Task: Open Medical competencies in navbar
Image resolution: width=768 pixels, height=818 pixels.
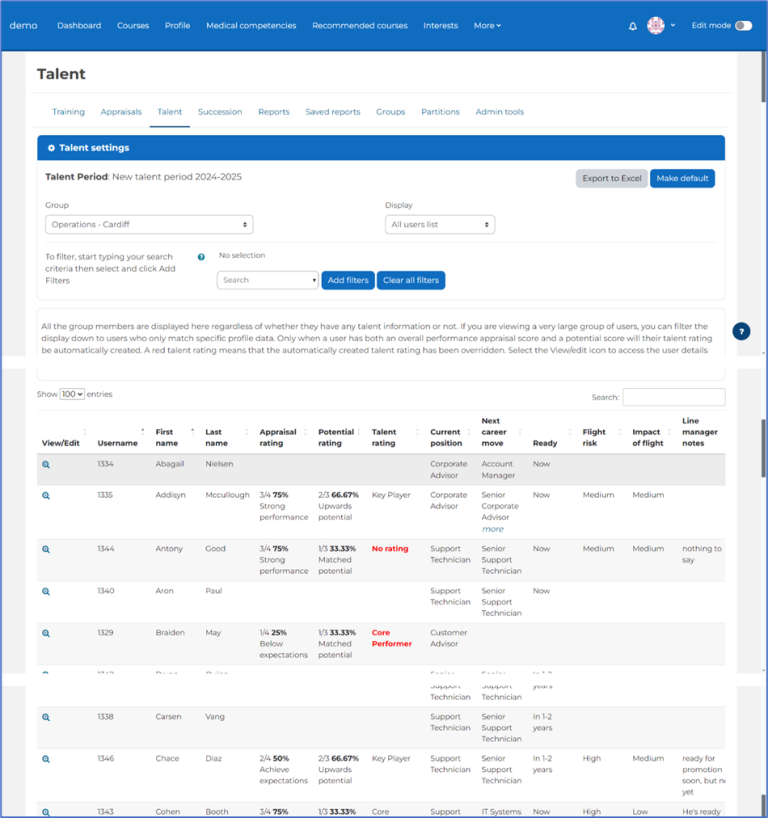Action: pos(251,26)
